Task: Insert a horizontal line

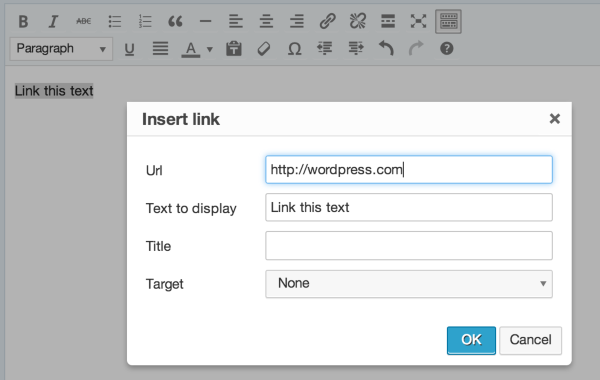Action: [205, 21]
